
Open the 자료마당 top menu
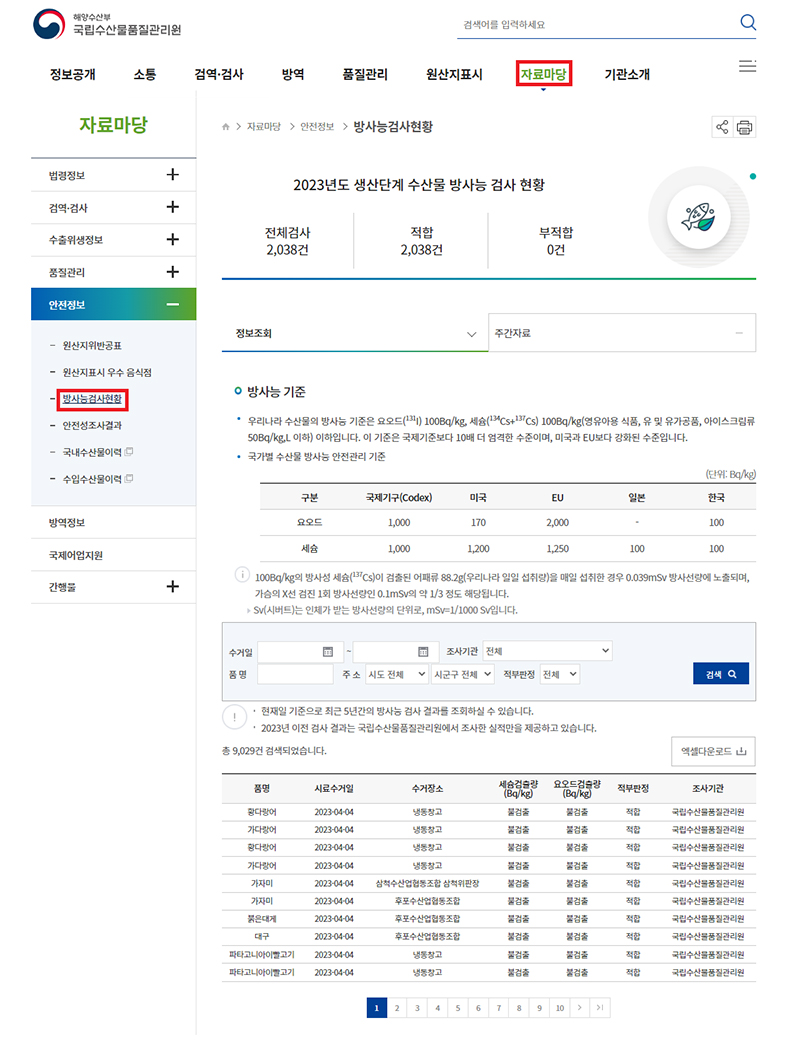543,74
